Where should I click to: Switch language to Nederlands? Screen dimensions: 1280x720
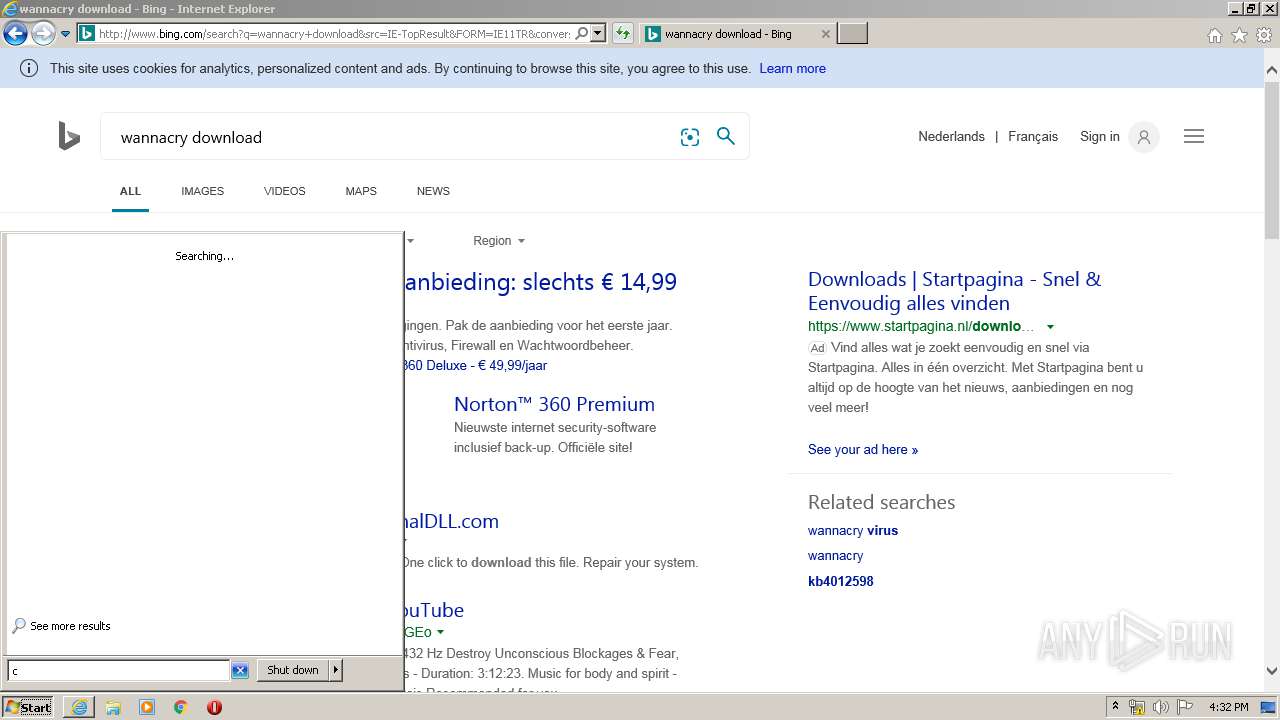(x=951, y=137)
